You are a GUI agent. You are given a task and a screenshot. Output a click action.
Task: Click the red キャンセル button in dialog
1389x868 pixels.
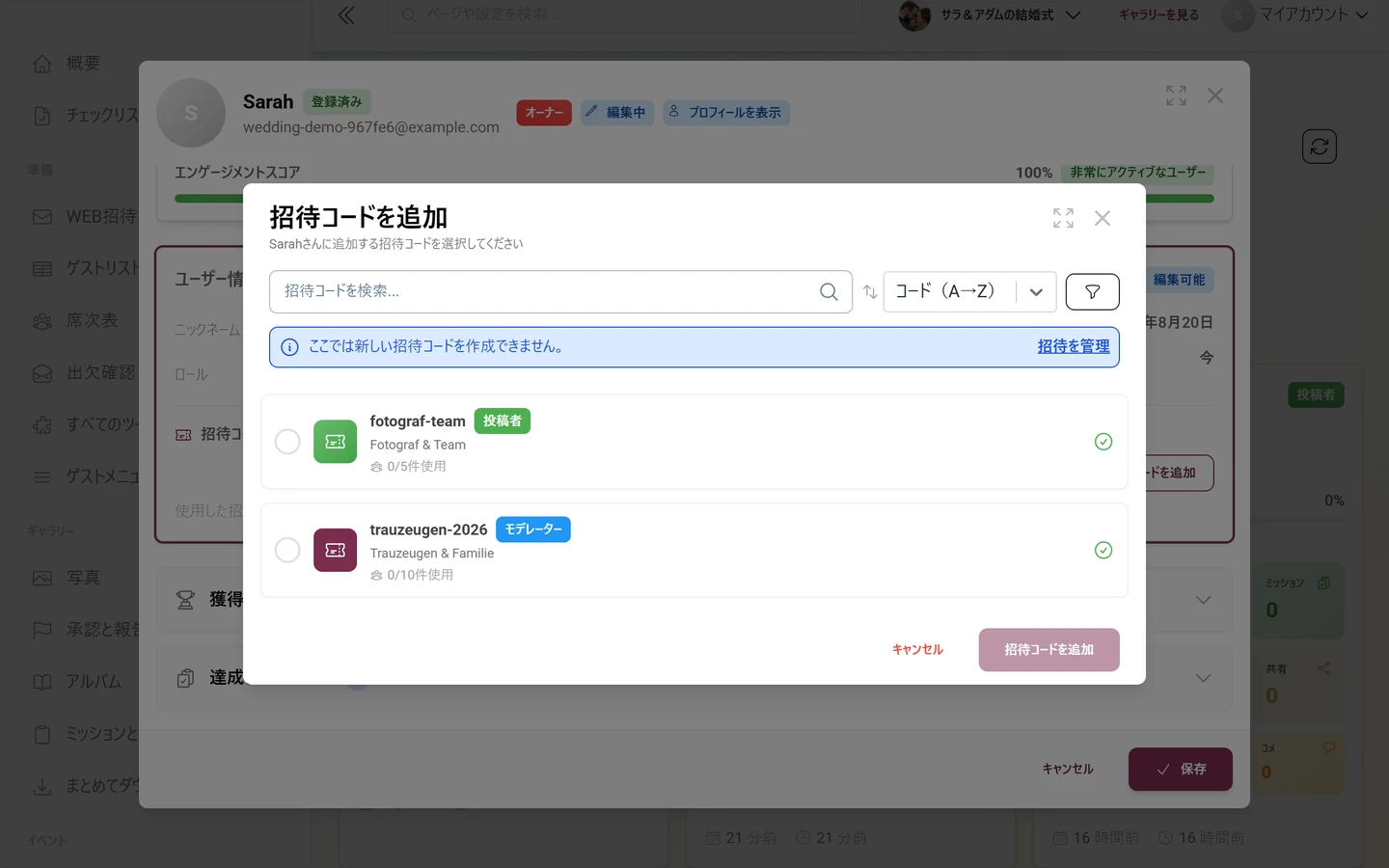click(x=917, y=650)
